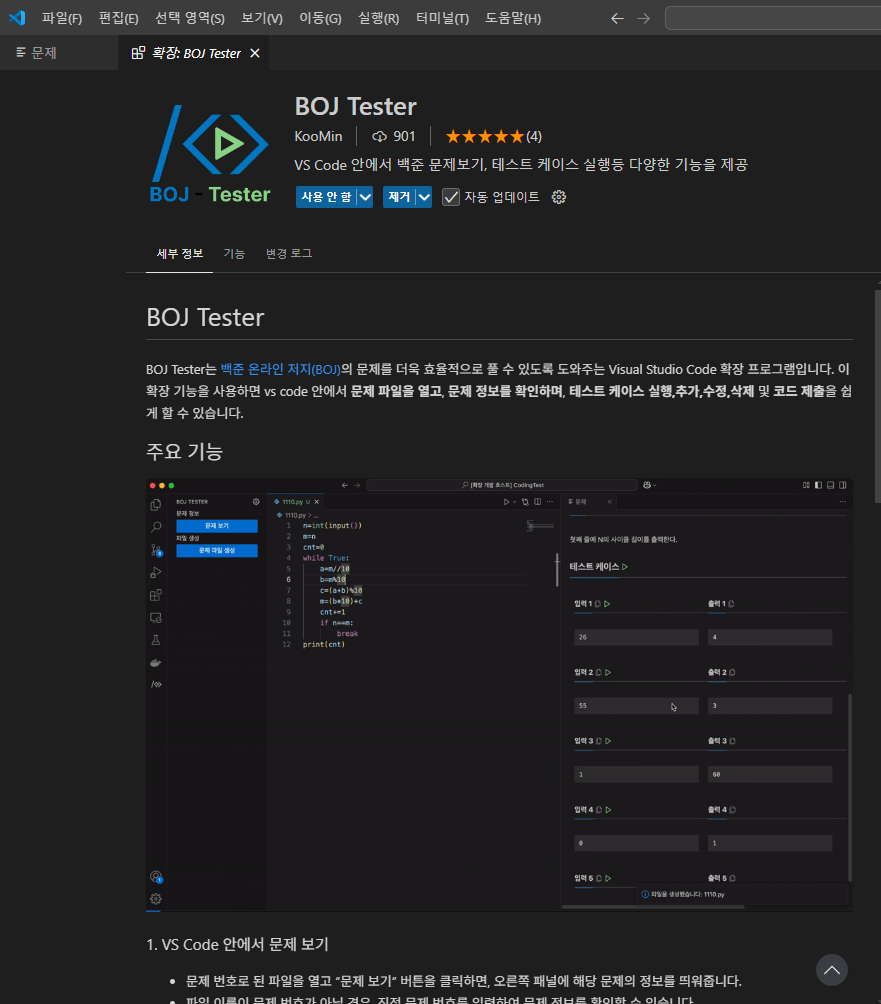Open the 선택 영역(S) menu
Image resolution: width=881 pixels, height=1004 pixels.
pyautogui.click(x=190, y=18)
